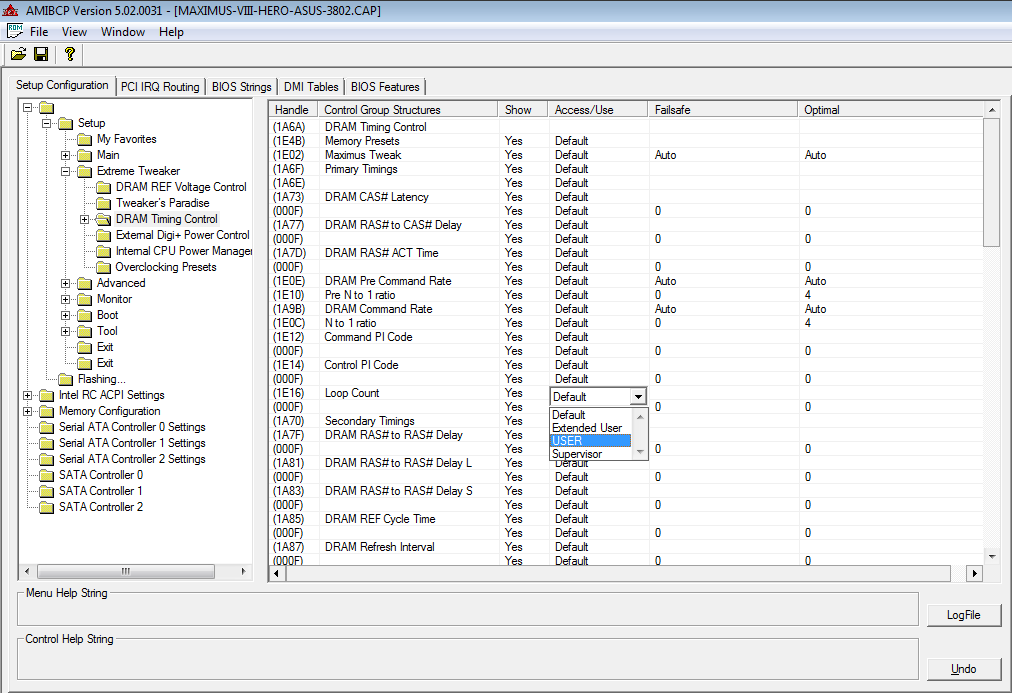Click the Help question mark icon

[x=69, y=54]
